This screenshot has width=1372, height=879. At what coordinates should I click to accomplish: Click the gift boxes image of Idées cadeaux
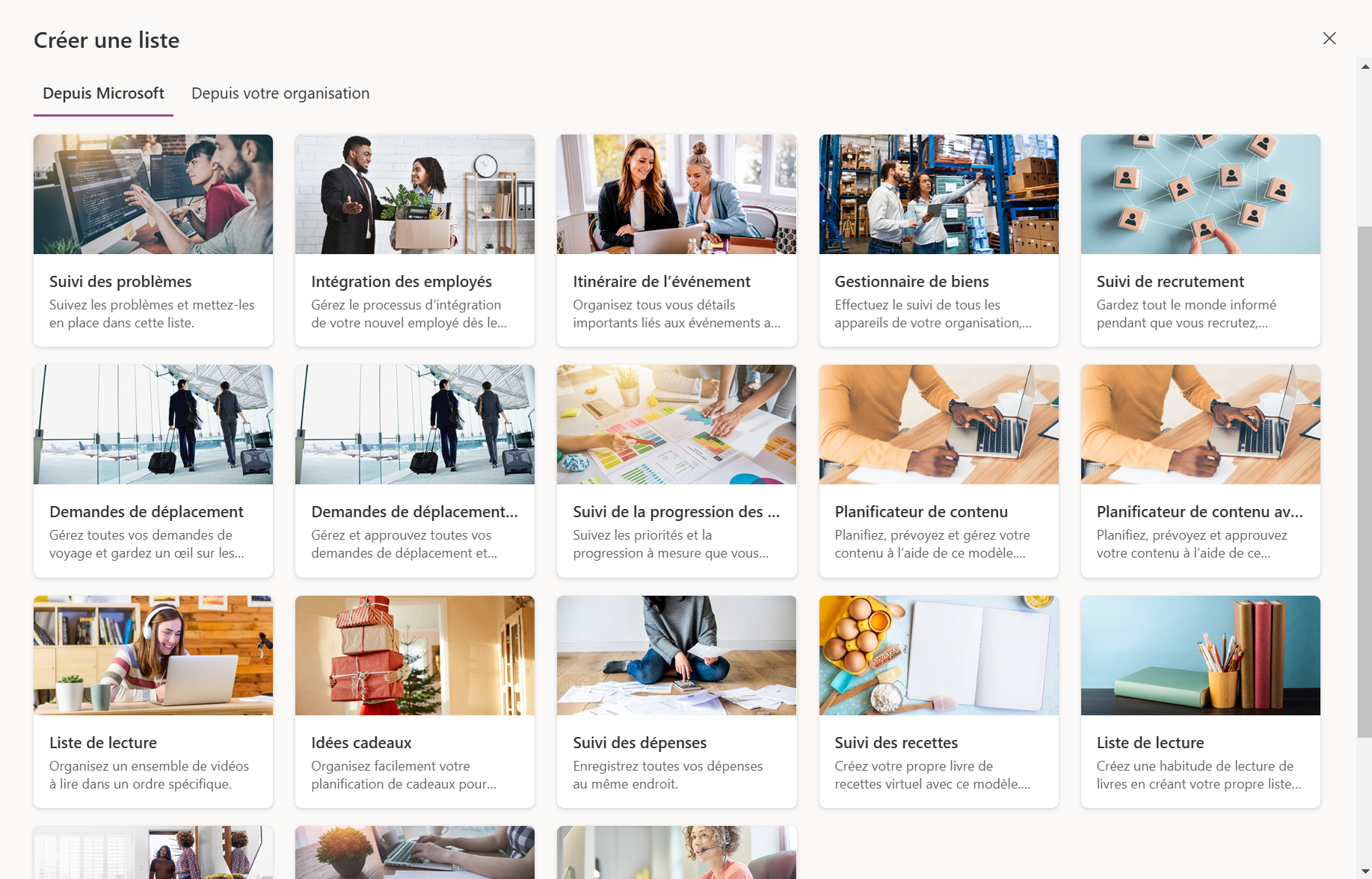pos(415,656)
